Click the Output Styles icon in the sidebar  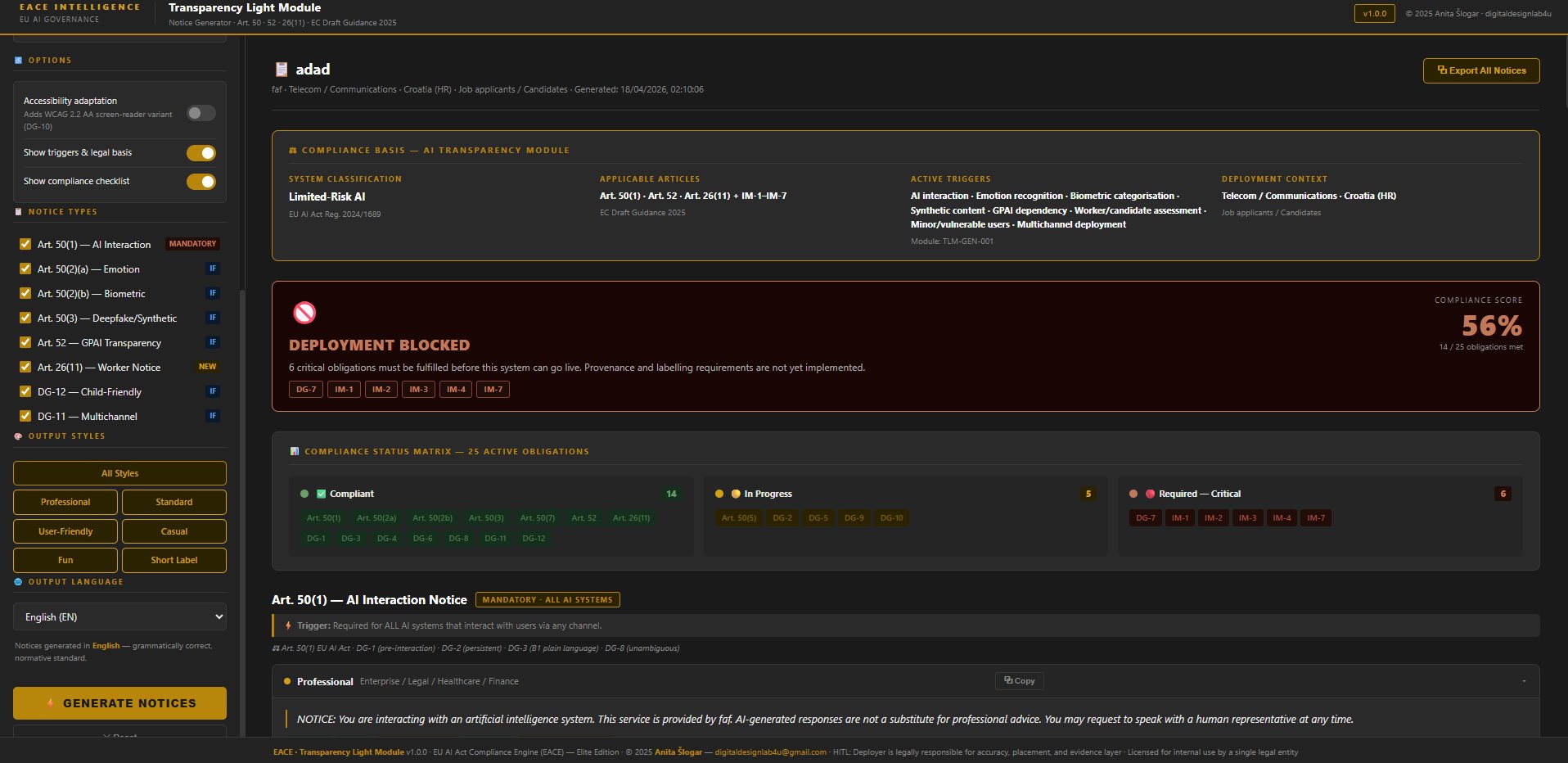tap(17, 436)
